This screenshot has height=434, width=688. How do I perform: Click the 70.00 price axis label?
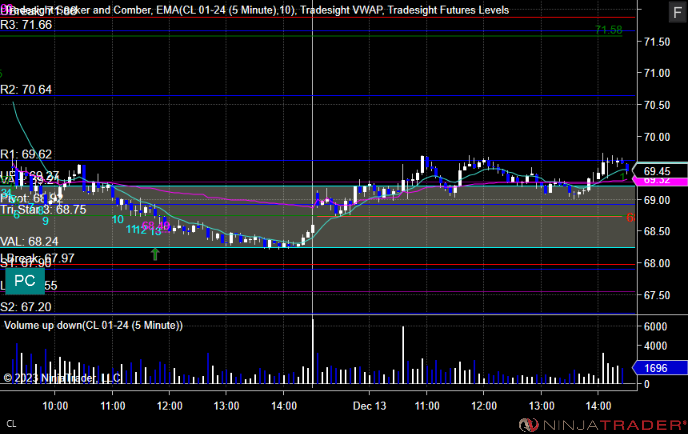[657, 137]
